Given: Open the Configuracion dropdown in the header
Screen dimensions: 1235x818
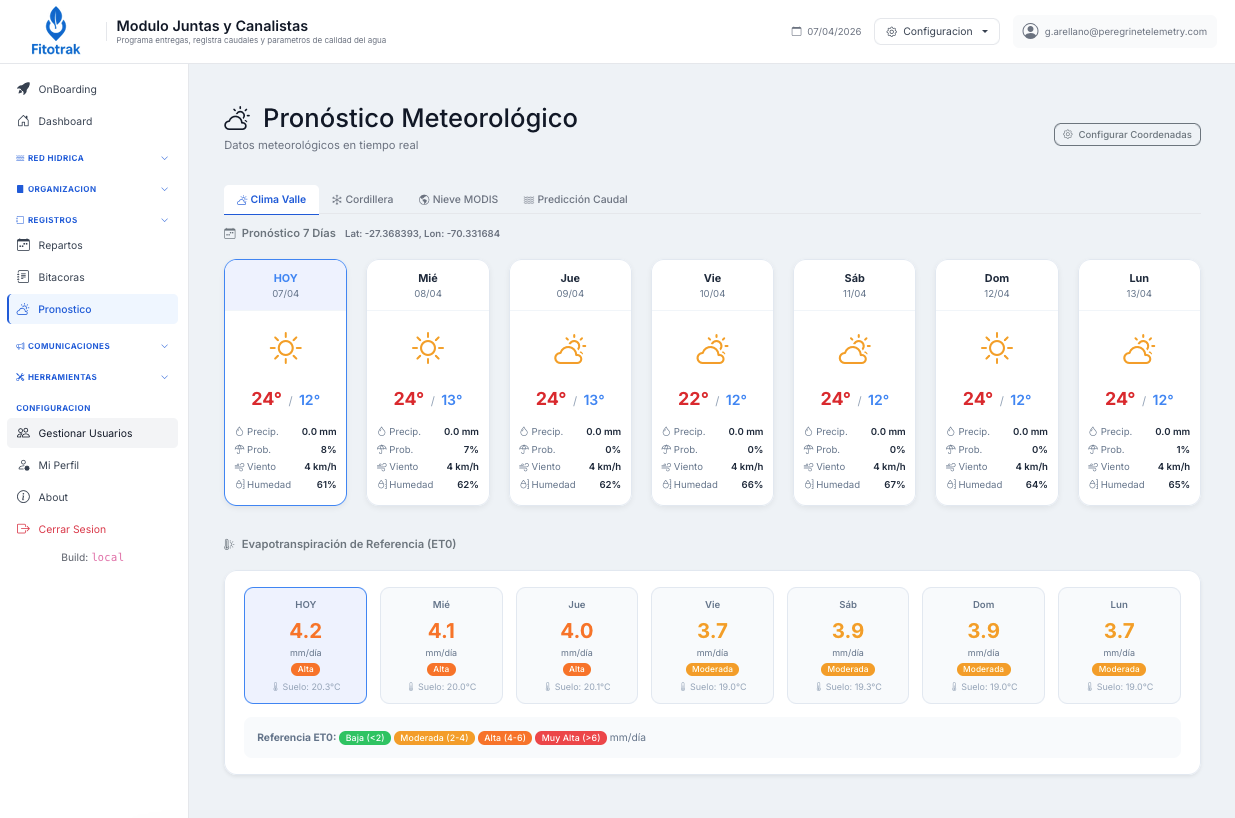Looking at the screenshot, I should tap(936, 31).
